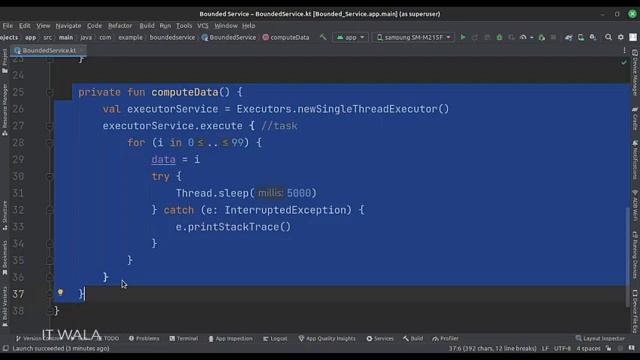Click the Apply Code Changes icon
The image size is (640, 360).
tap(487, 37)
